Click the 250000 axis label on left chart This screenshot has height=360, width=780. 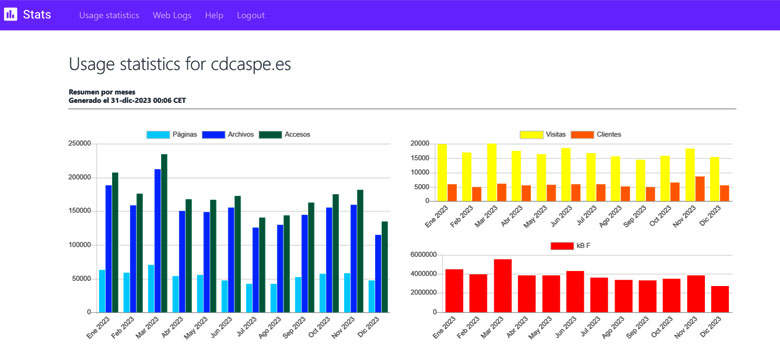point(80,144)
